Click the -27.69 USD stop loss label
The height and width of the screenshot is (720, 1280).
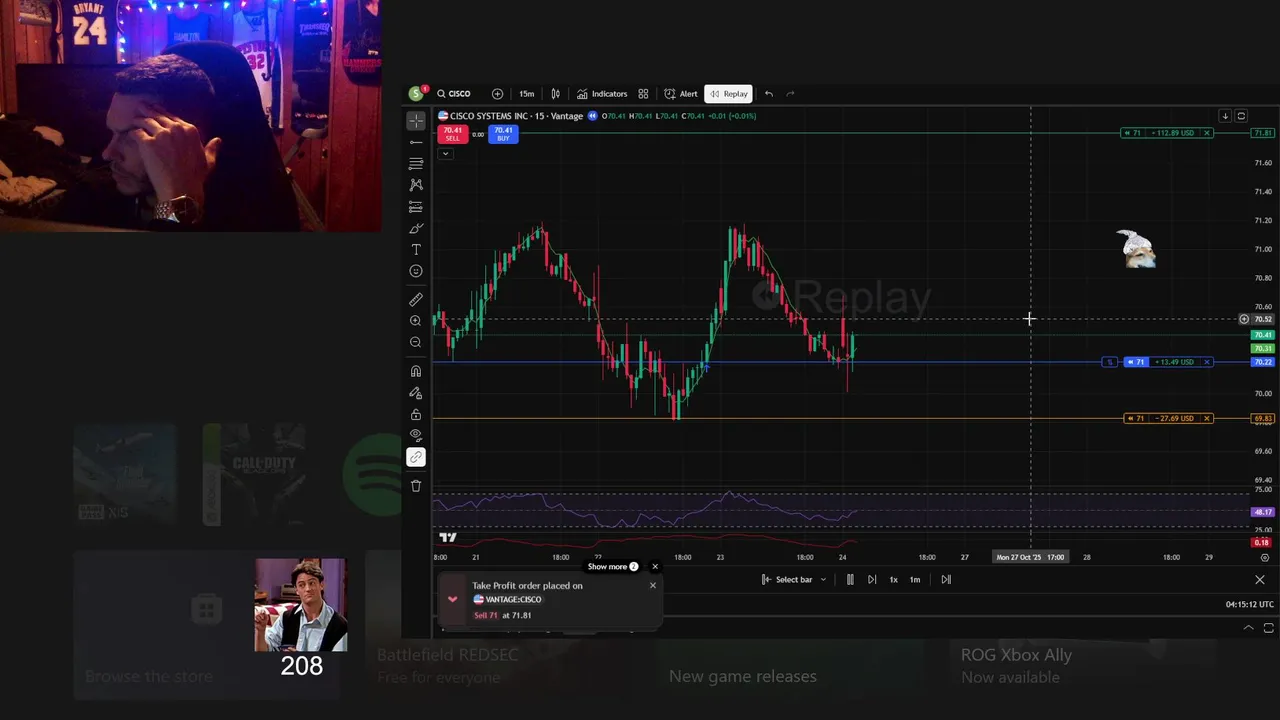(1175, 418)
